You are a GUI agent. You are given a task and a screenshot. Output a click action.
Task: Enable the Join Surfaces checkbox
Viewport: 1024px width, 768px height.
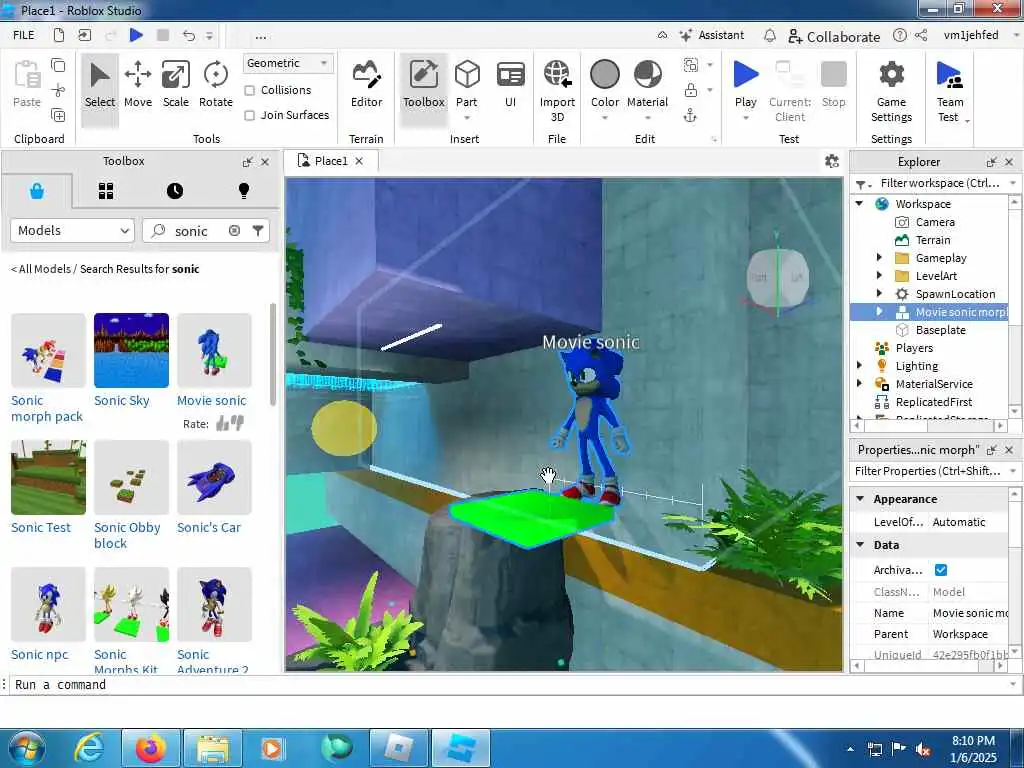point(249,116)
